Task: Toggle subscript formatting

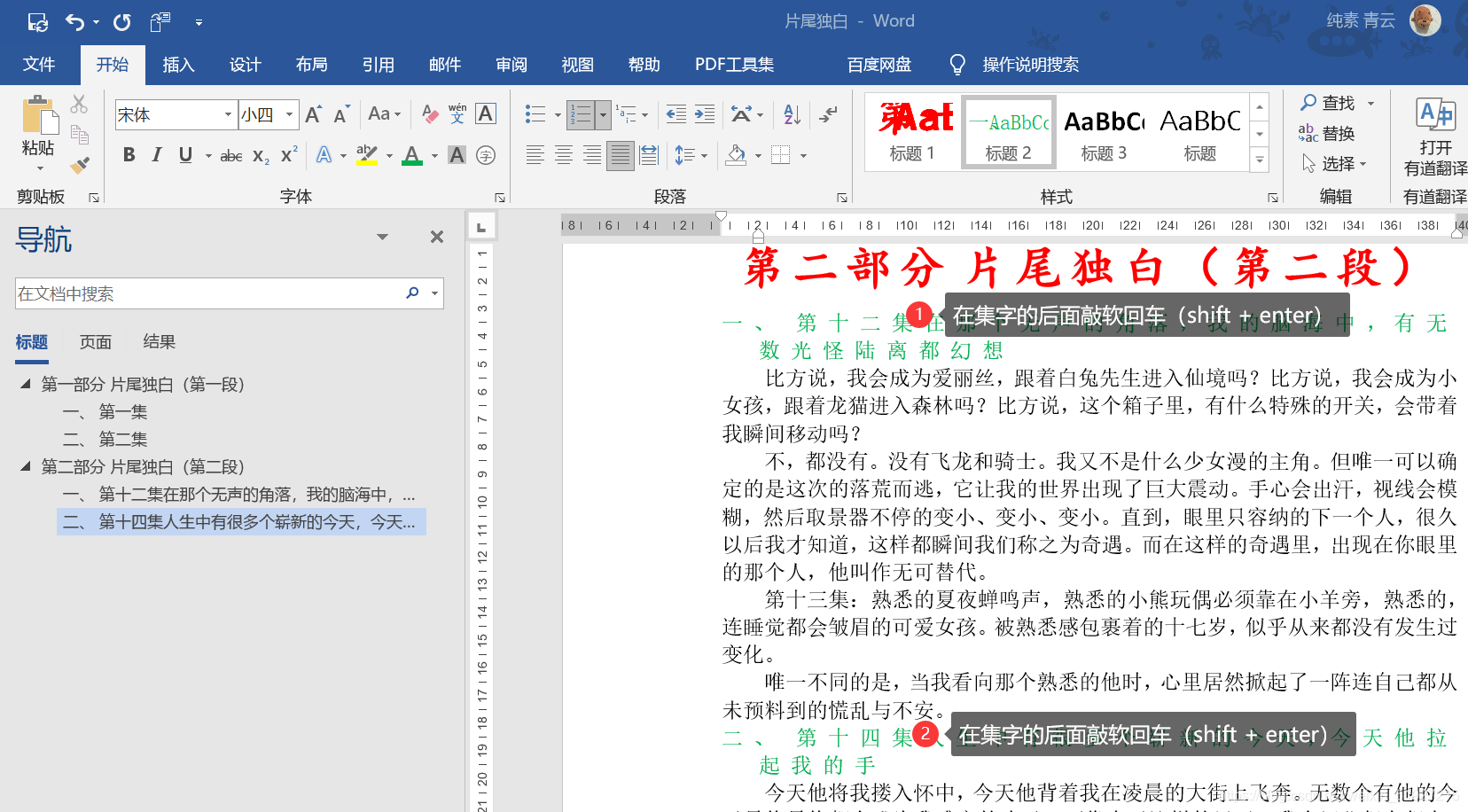Action: click(261, 156)
